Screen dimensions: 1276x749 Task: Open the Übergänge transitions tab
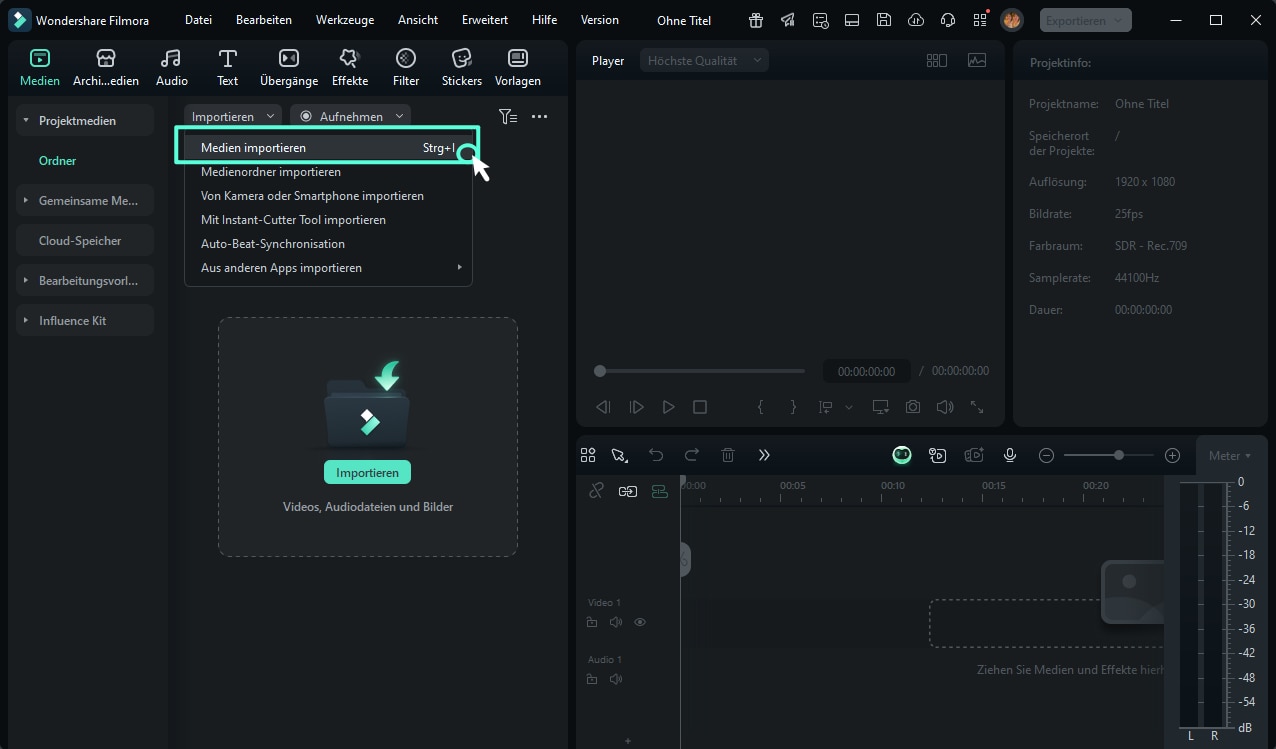pyautogui.click(x=289, y=68)
